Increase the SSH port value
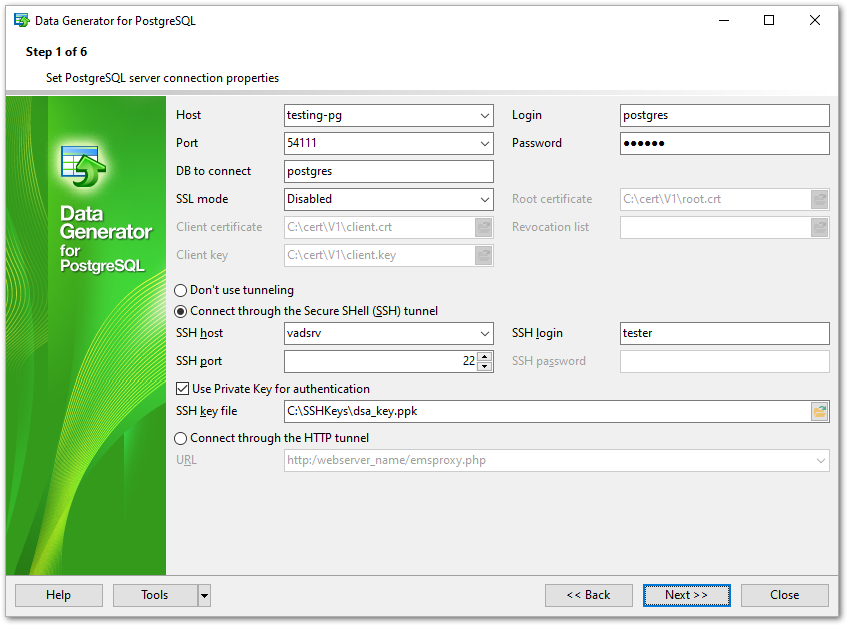This screenshot has width=848, height=626. 485,356
